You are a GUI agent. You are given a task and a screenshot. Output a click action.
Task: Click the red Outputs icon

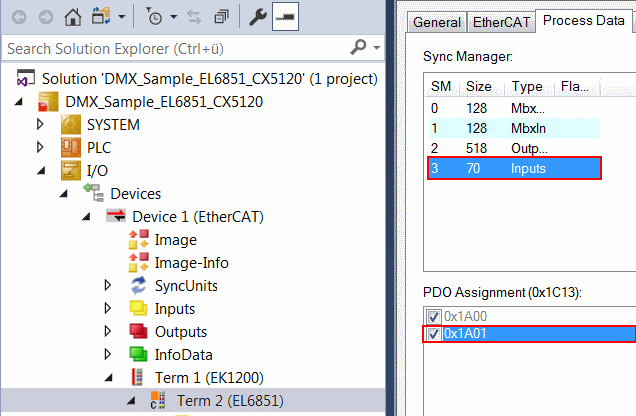(x=138, y=331)
